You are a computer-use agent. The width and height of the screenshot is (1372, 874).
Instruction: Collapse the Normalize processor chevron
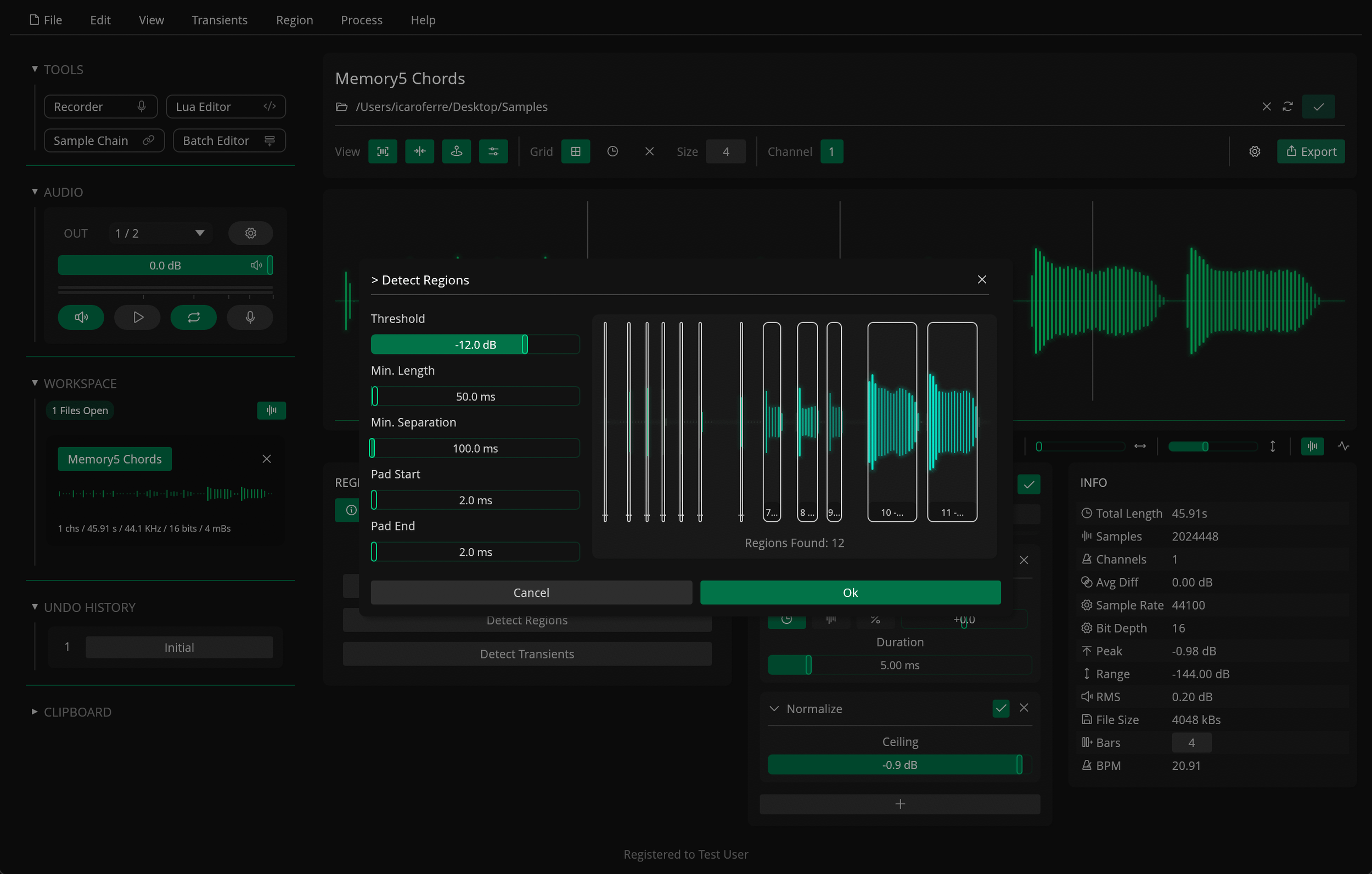point(774,708)
